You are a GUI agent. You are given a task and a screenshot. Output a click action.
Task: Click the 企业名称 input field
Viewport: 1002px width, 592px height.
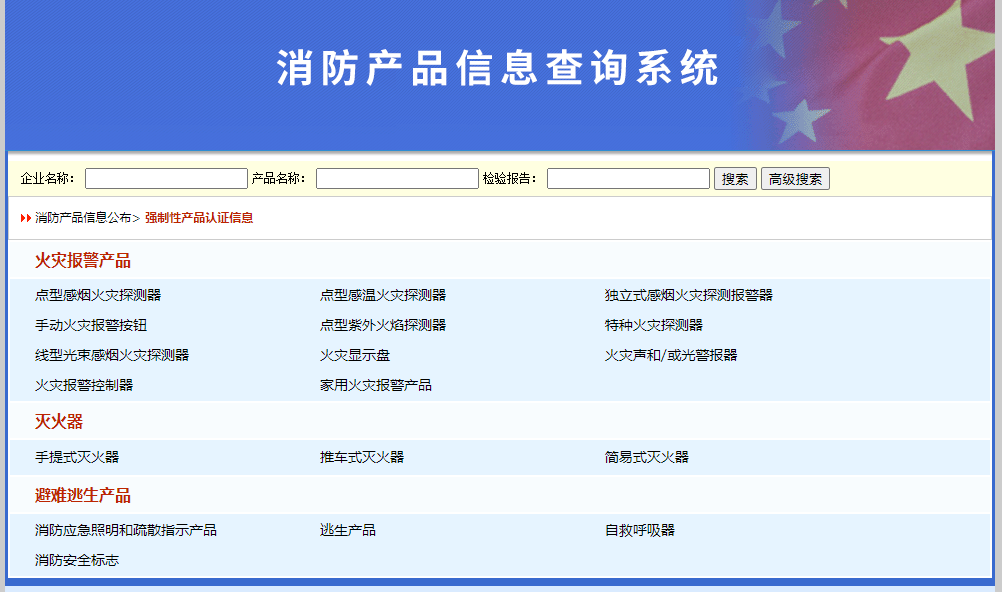tap(165, 177)
